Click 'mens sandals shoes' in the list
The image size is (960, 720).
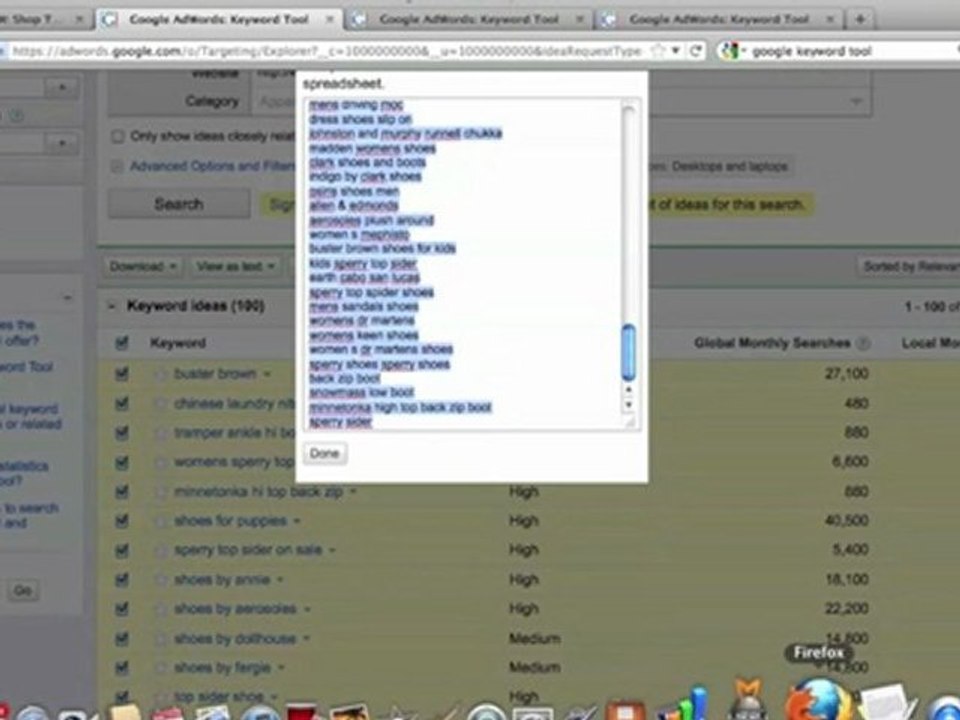364,307
